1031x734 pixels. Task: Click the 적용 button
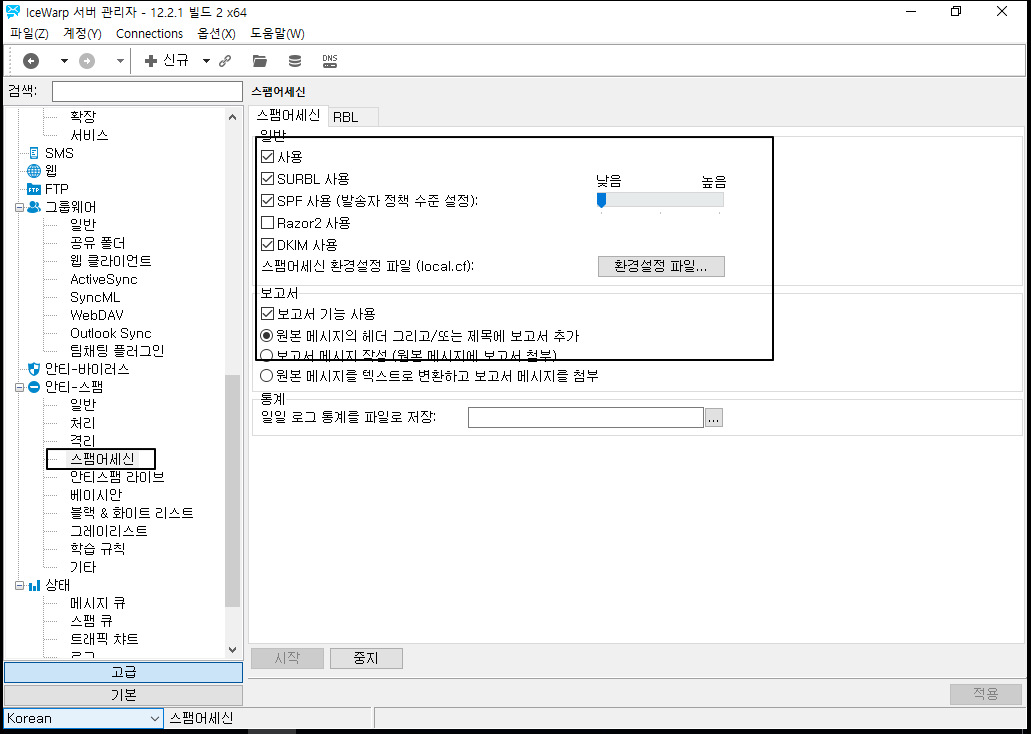click(986, 694)
